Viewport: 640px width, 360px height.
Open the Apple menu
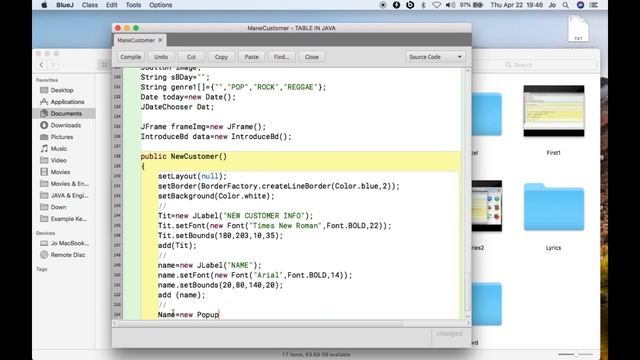pos(44,5)
